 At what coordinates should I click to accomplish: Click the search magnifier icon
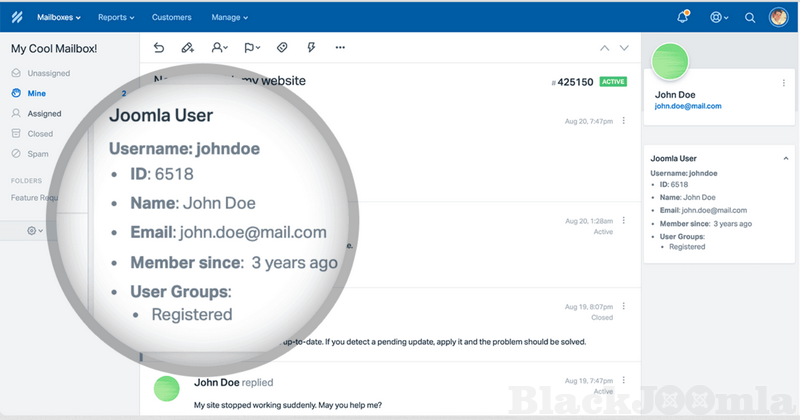click(750, 17)
